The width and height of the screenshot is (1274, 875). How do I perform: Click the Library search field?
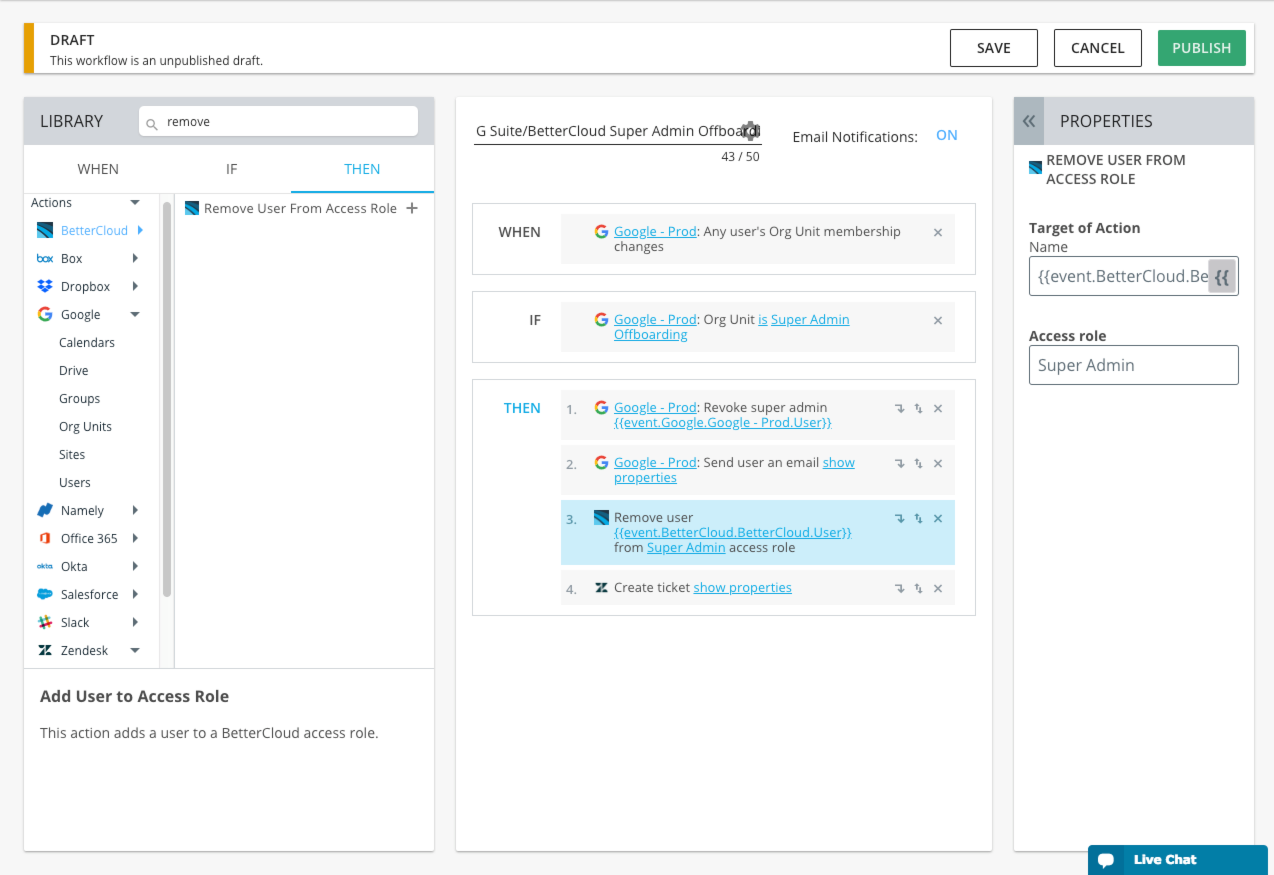coord(278,122)
